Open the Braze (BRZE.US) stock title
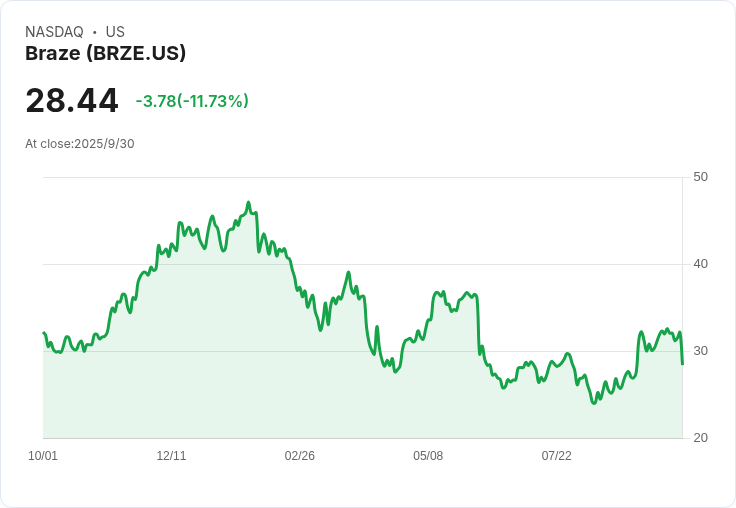Viewport: 736px width, 508px height. [x=105, y=54]
